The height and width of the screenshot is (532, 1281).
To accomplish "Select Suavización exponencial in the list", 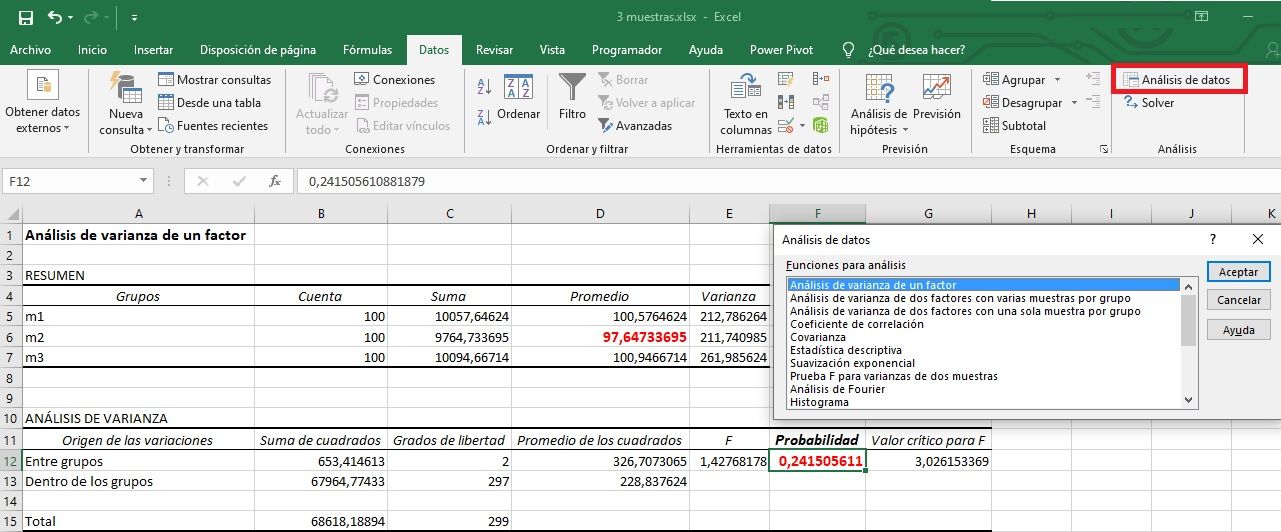I will tap(852, 363).
